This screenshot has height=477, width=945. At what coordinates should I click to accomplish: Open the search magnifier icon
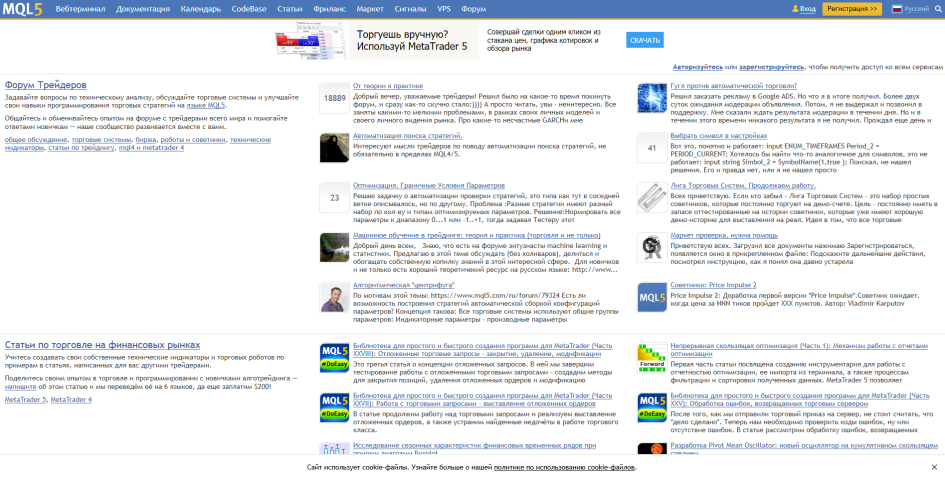pyautogui.click(x=937, y=9)
